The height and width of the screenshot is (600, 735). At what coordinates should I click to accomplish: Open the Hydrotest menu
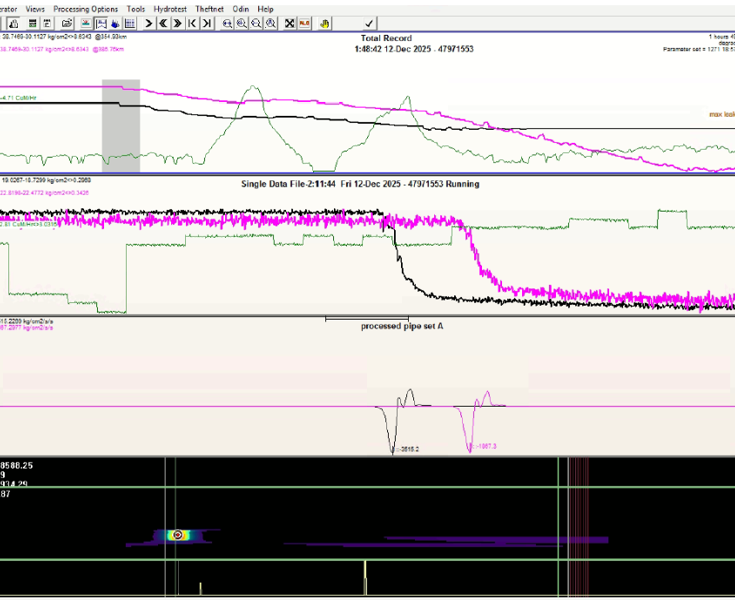[x=170, y=9]
